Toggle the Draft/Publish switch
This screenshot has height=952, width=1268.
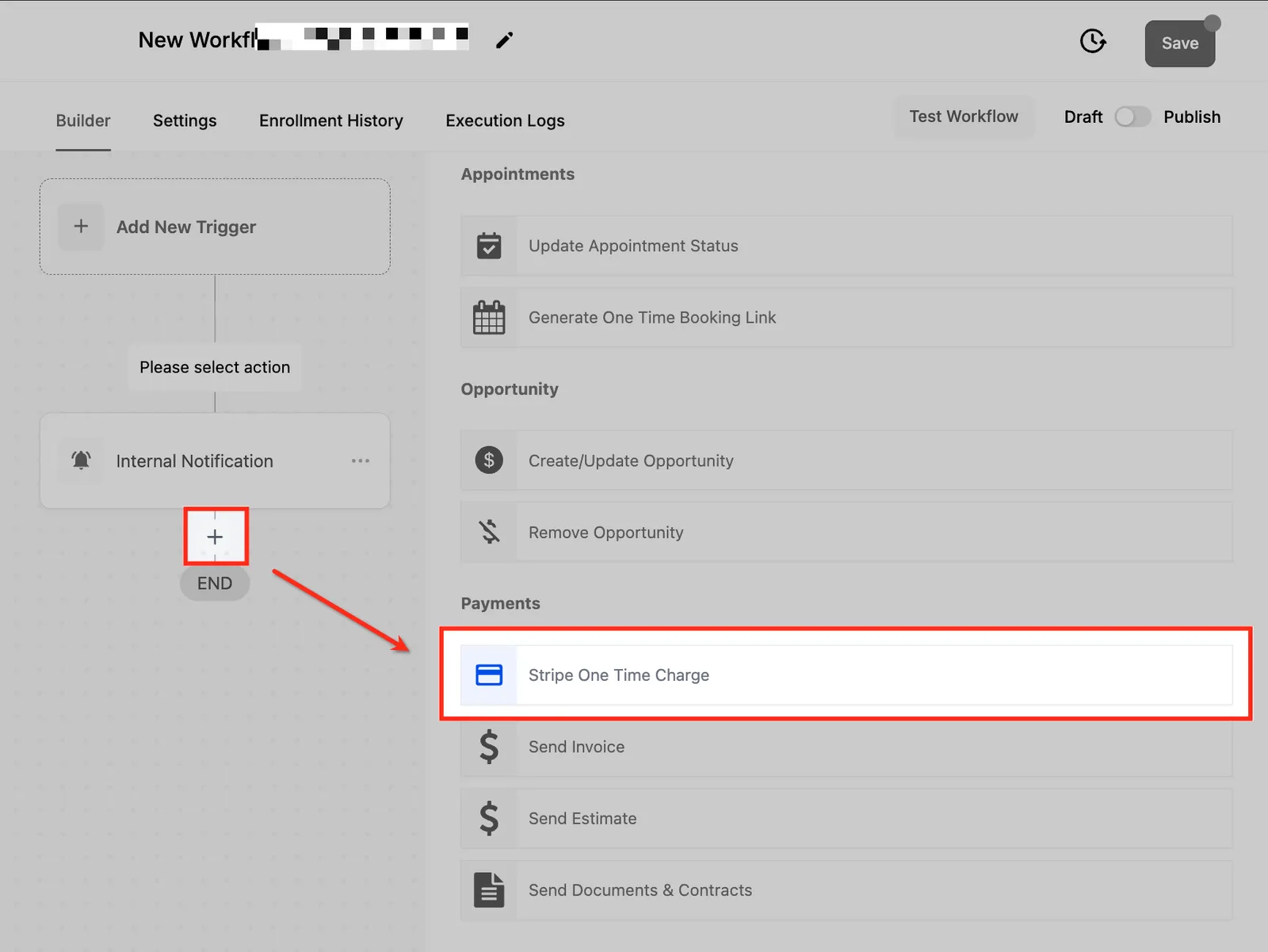(1132, 117)
